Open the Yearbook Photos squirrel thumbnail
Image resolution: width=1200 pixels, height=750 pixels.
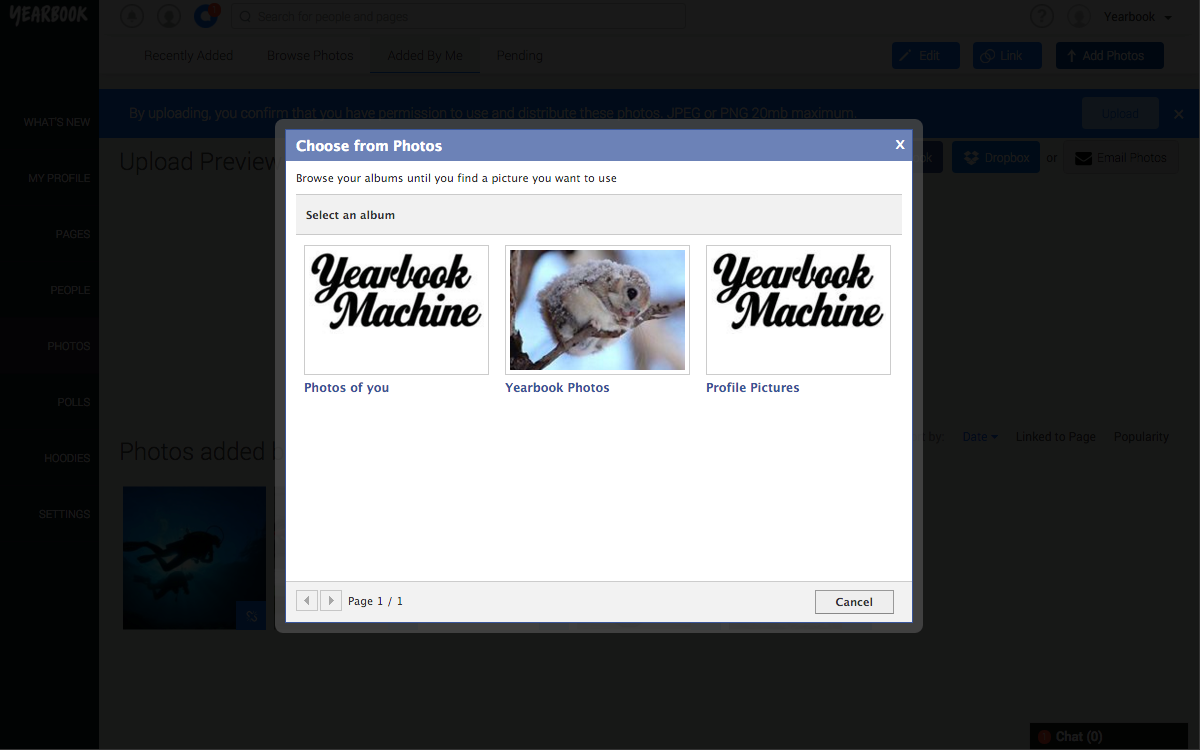tap(597, 310)
